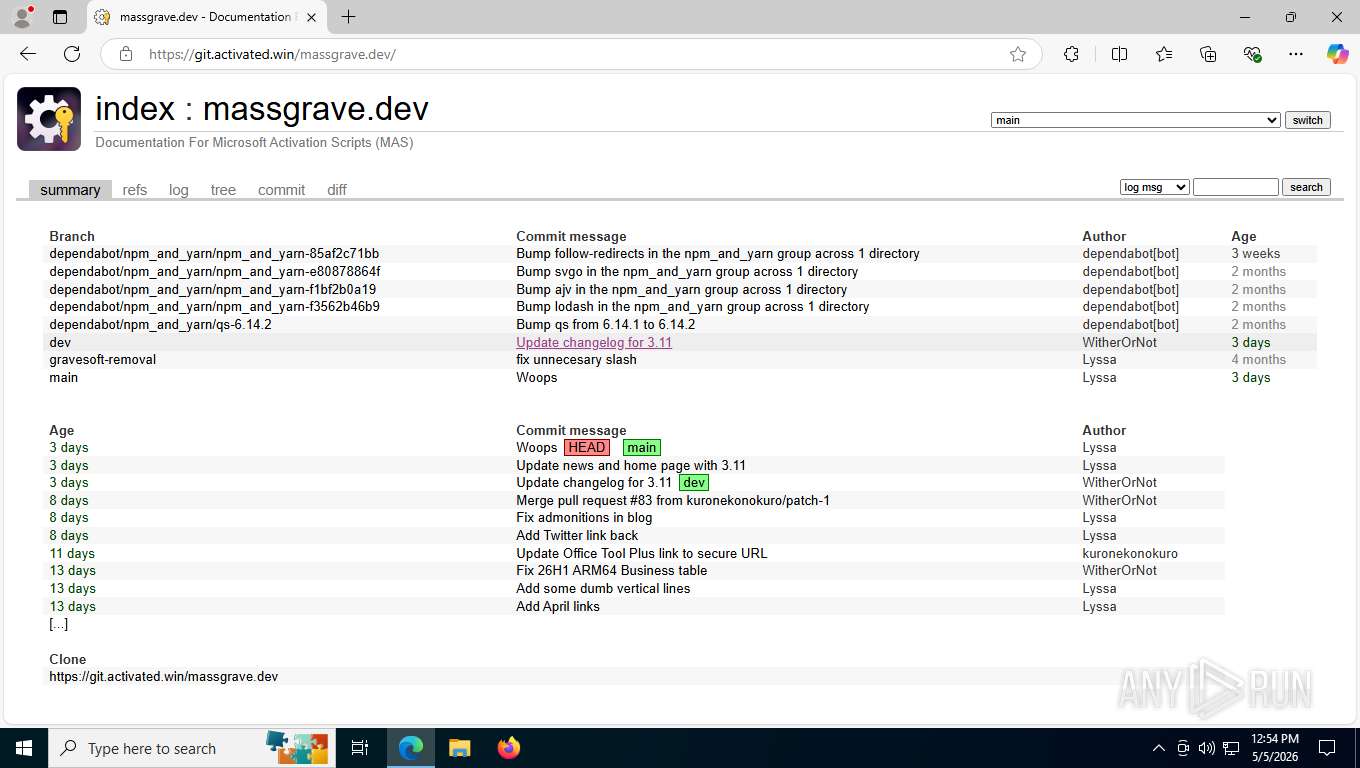This screenshot has width=1360, height=768.
Task: Click the search button
Action: (x=1306, y=187)
